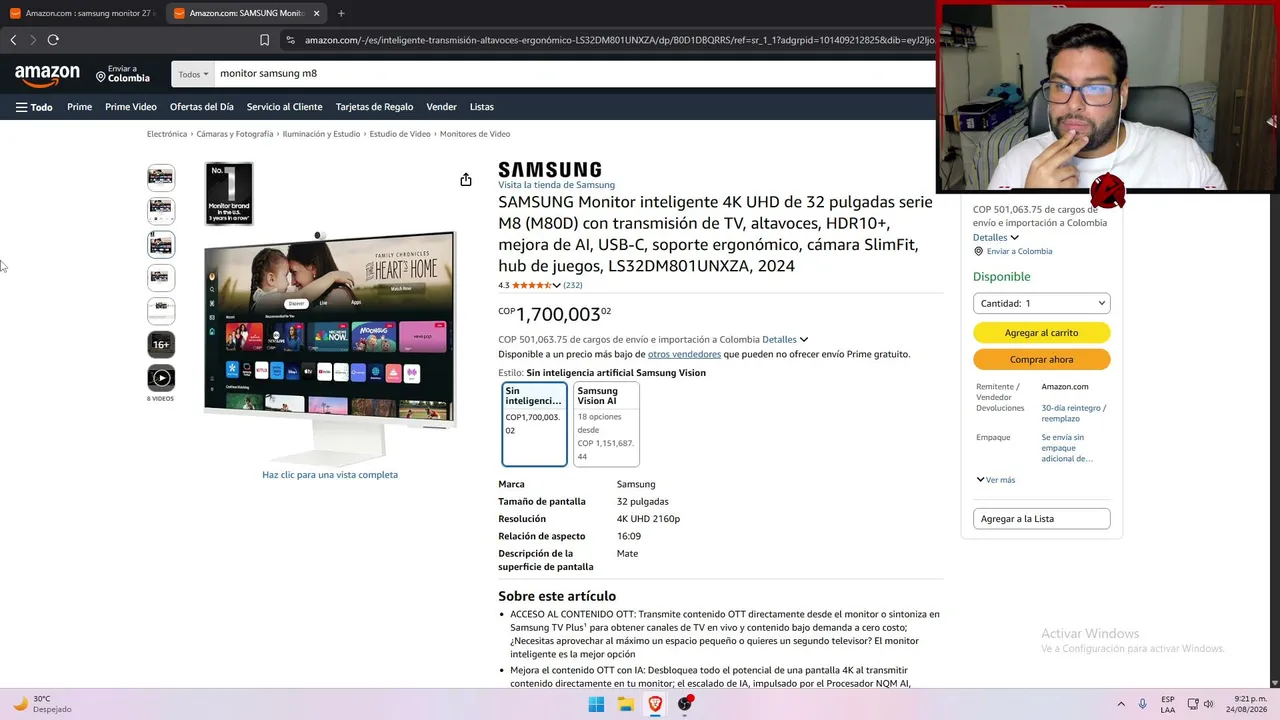Image resolution: width=1280 pixels, height=720 pixels.
Task: Click Agregar al carrito button
Action: pyautogui.click(x=1042, y=333)
